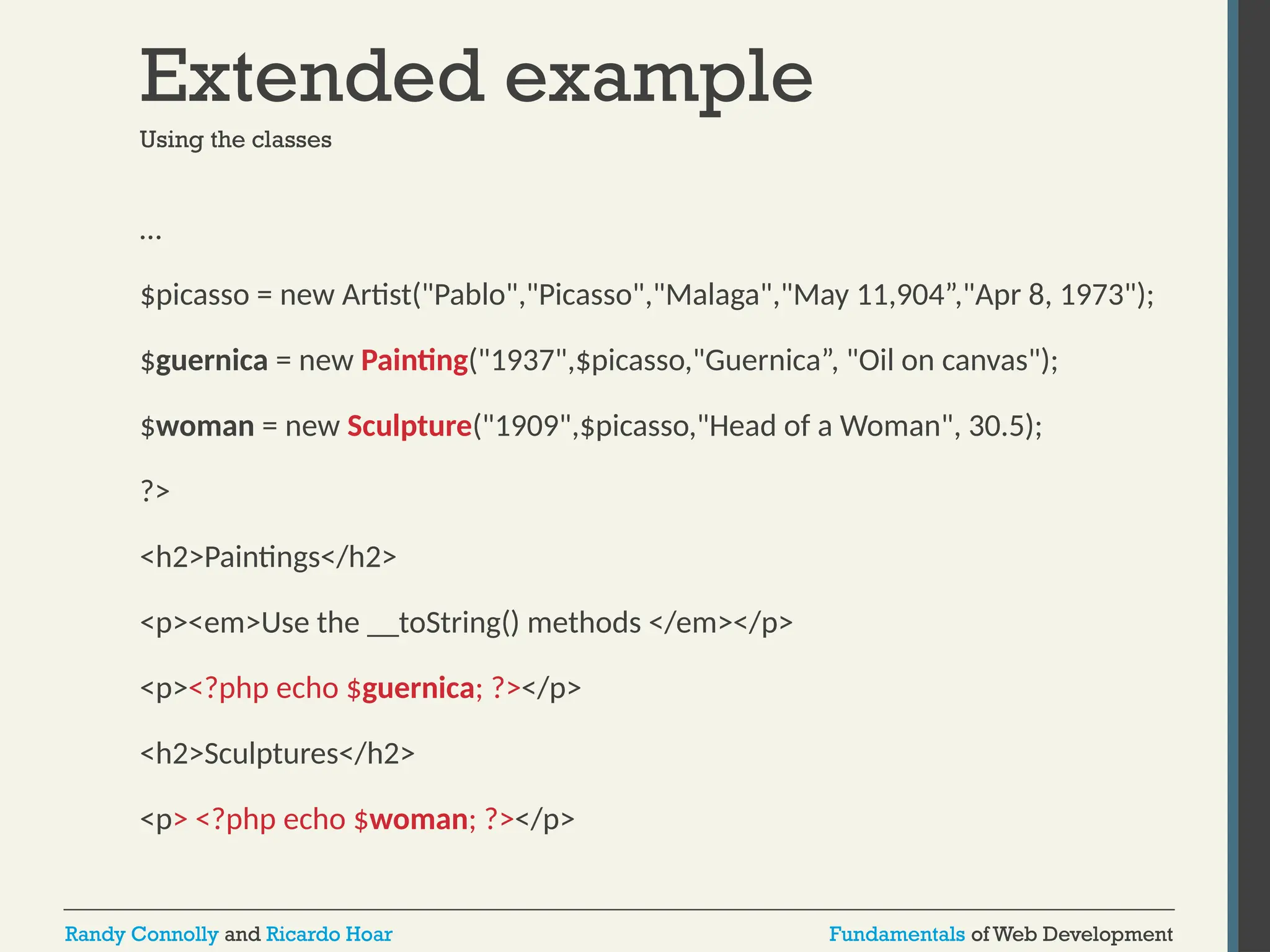Click 'Ricardo Hoar' in the footer

pyautogui.click(x=329, y=934)
